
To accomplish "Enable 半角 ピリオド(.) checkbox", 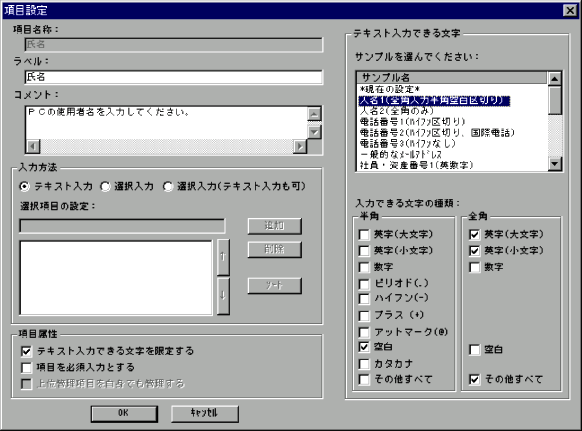I will pyautogui.click(x=364, y=284).
